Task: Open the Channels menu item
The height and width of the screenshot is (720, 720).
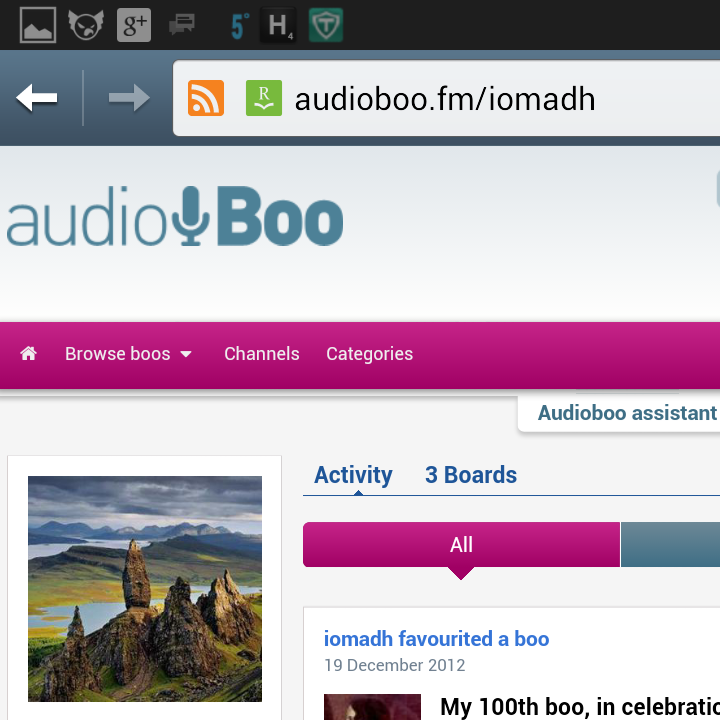Action: [x=261, y=354]
